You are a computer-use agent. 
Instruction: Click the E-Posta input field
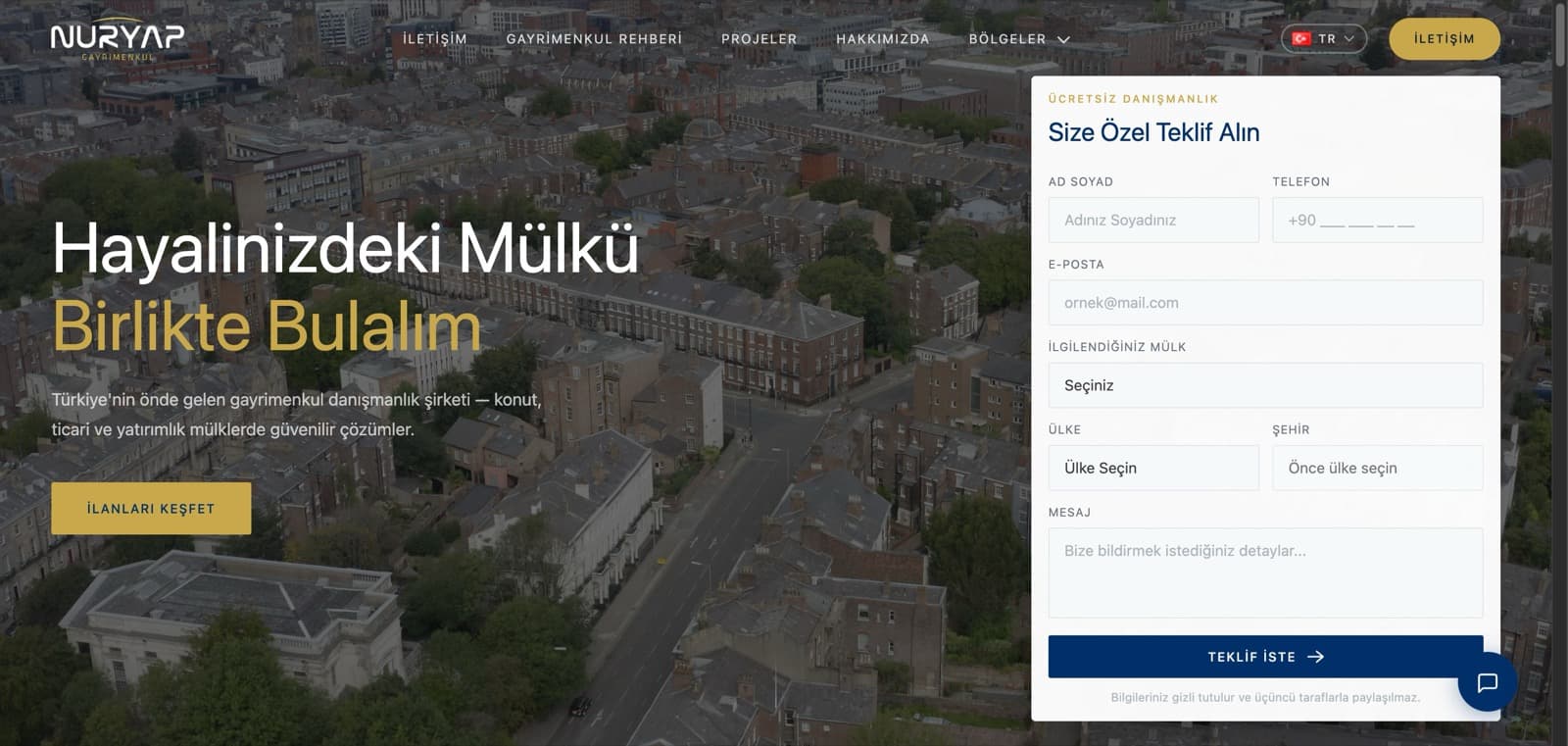[1265, 303]
